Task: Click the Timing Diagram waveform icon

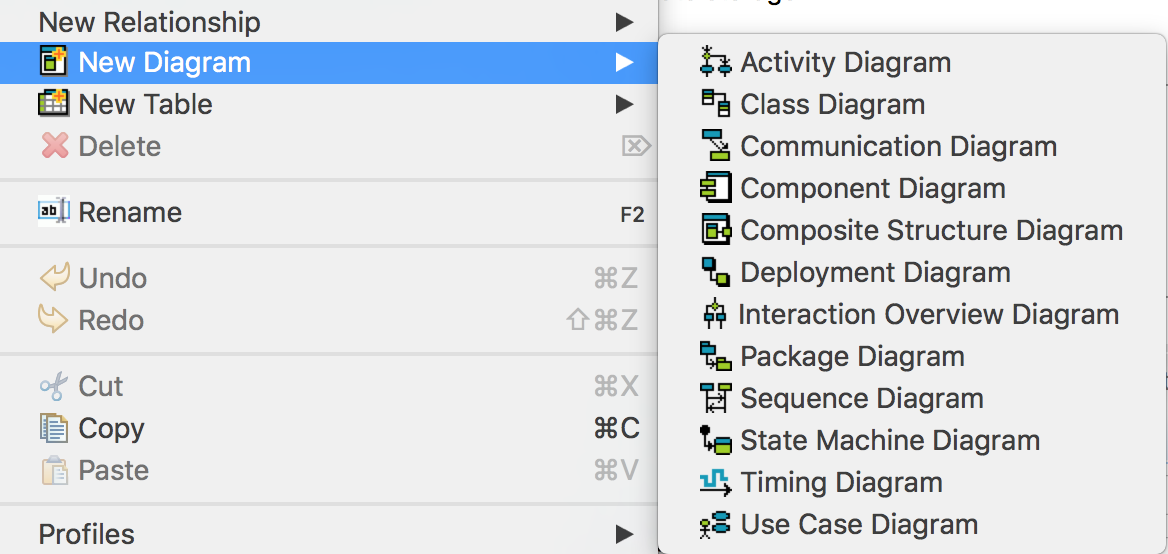Action: coord(716,483)
